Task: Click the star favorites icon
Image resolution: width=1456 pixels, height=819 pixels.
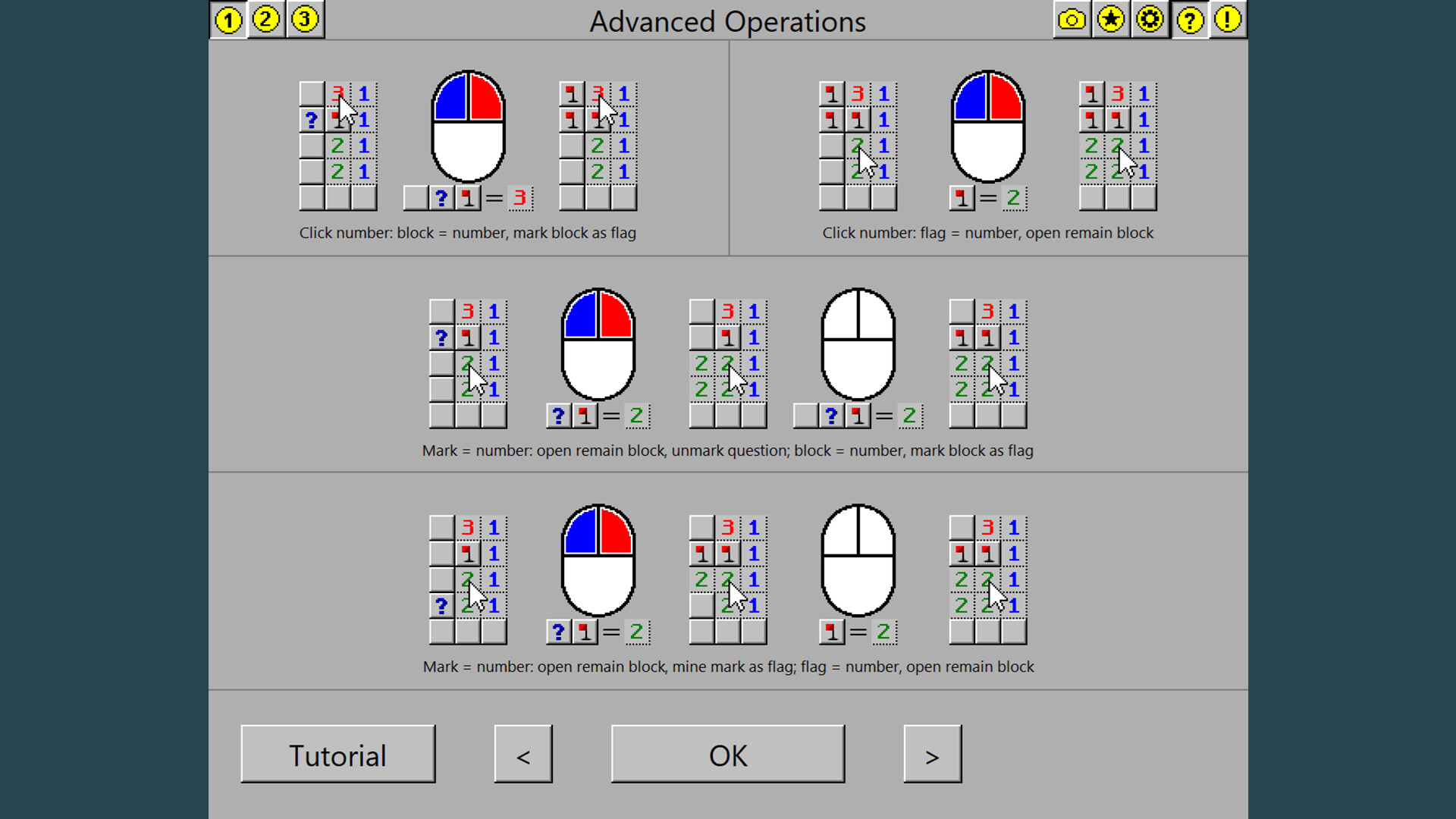Action: click(x=1111, y=20)
